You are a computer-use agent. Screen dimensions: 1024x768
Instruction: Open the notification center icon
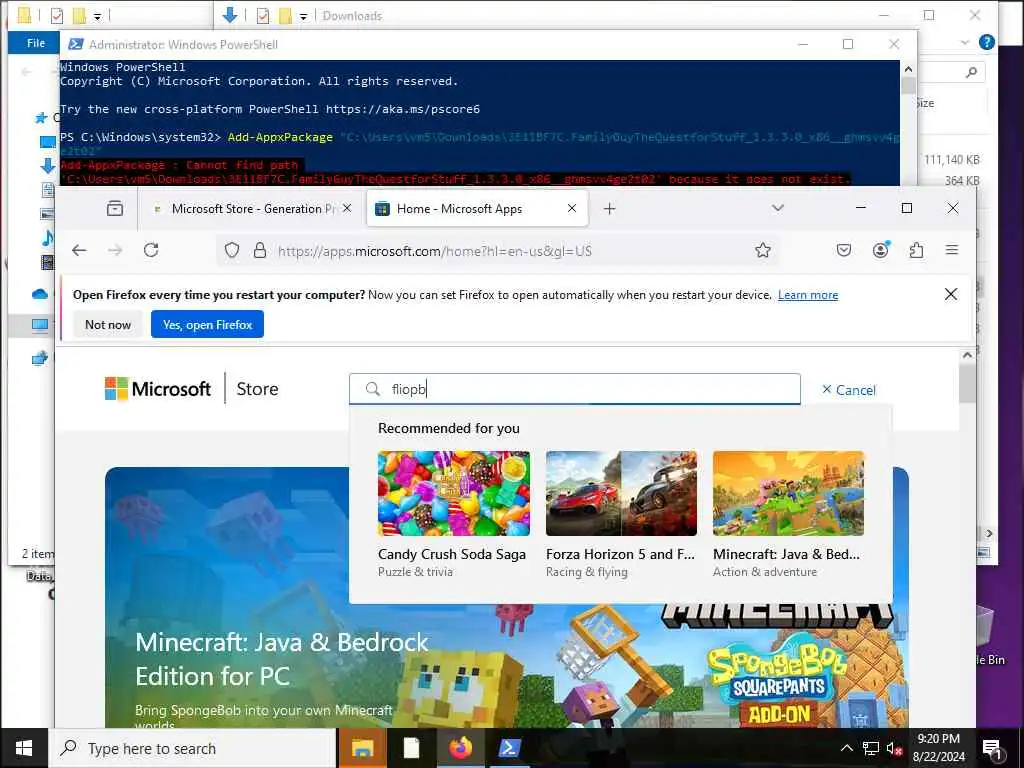click(x=992, y=748)
